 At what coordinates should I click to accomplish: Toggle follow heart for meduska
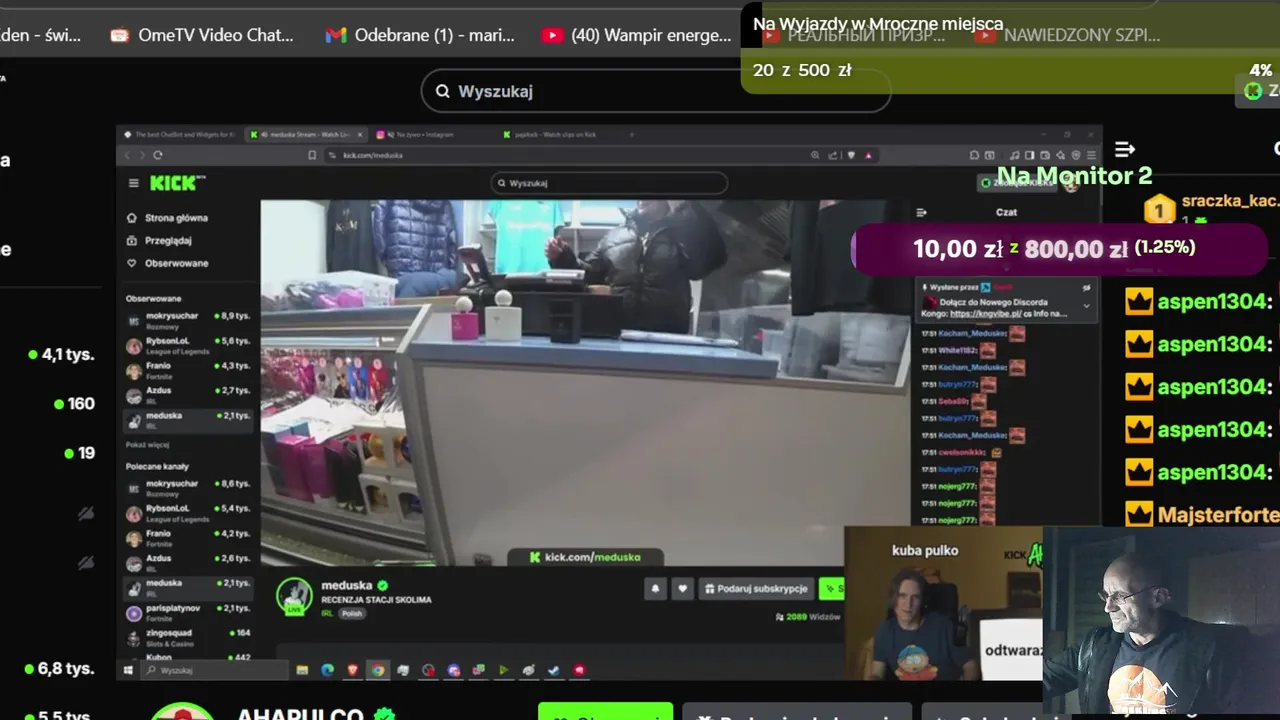682,589
